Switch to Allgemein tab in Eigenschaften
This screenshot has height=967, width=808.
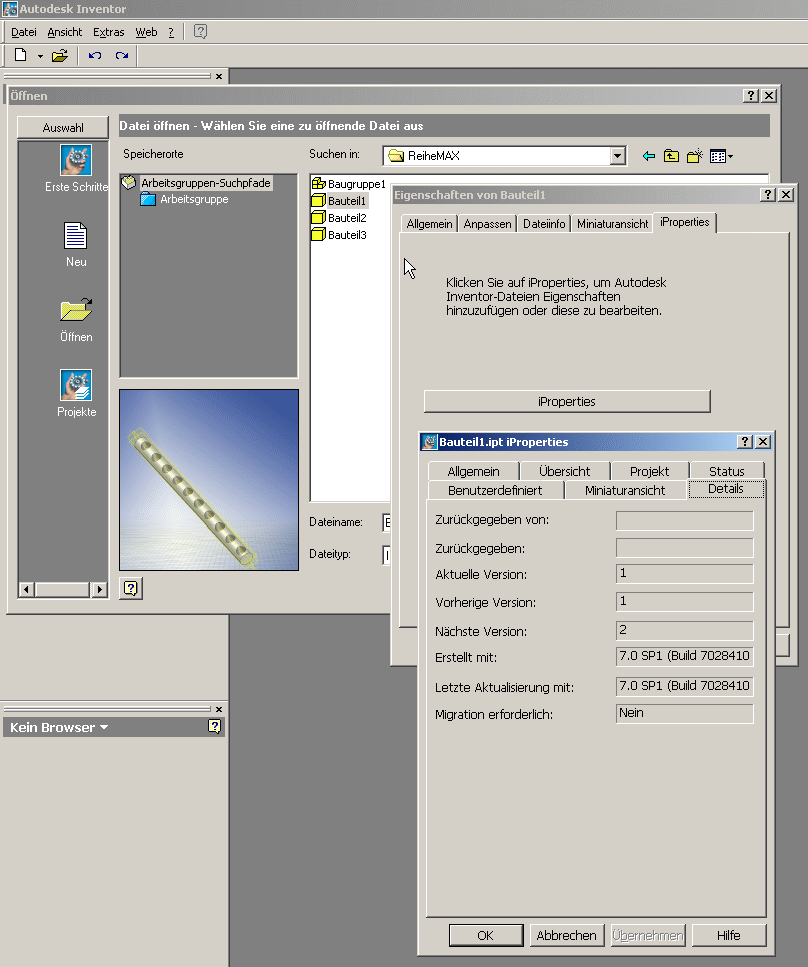pyautogui.click(x=429, y=224)
